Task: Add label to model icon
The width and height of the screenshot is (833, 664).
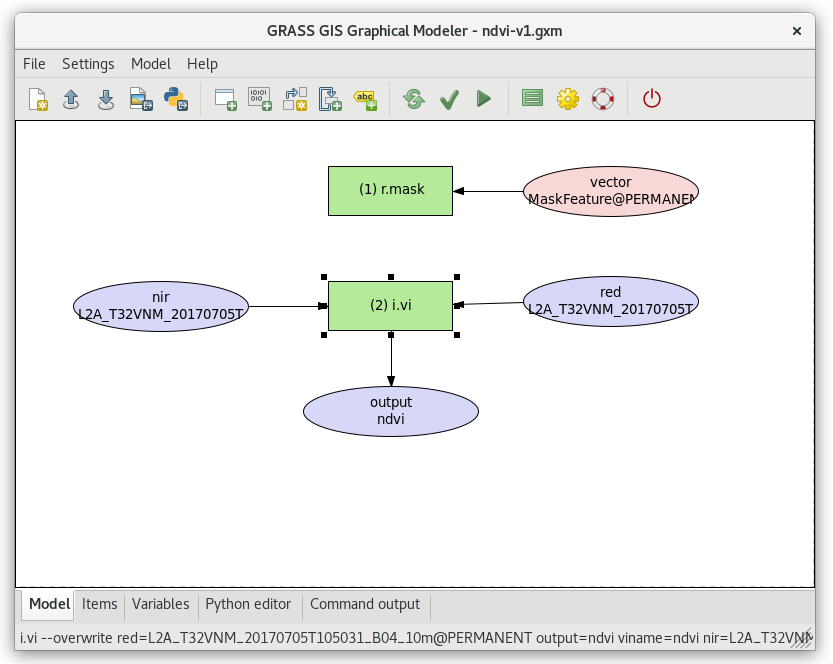Action: pos(365,99)
